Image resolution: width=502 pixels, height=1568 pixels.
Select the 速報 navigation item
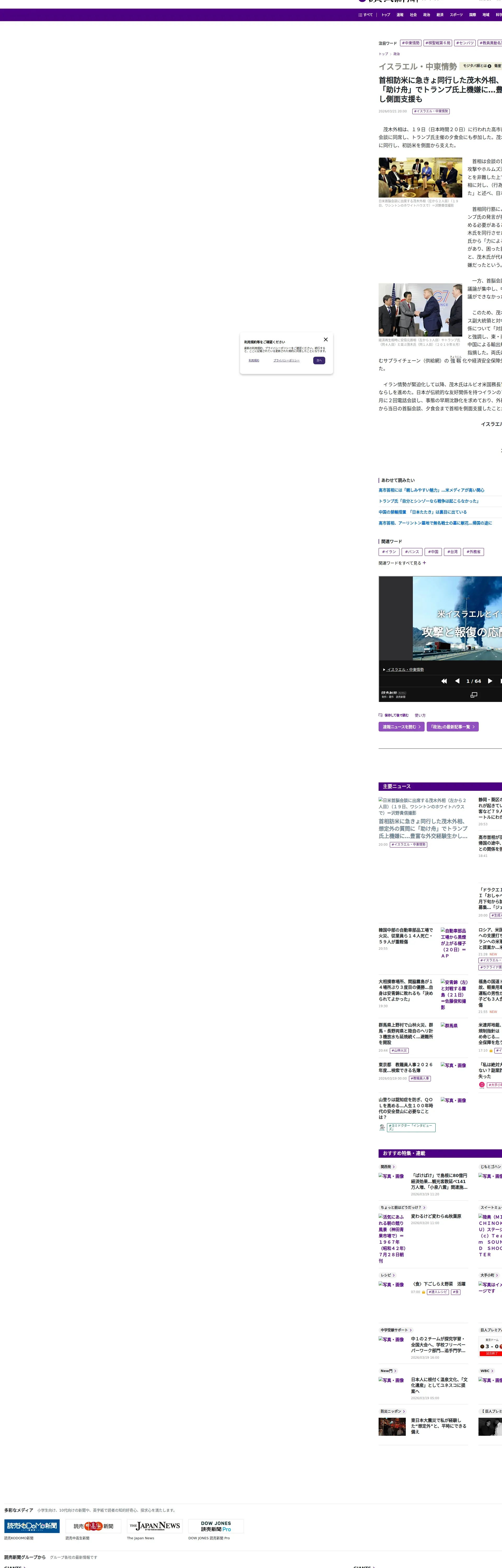[x=400, y=15]
